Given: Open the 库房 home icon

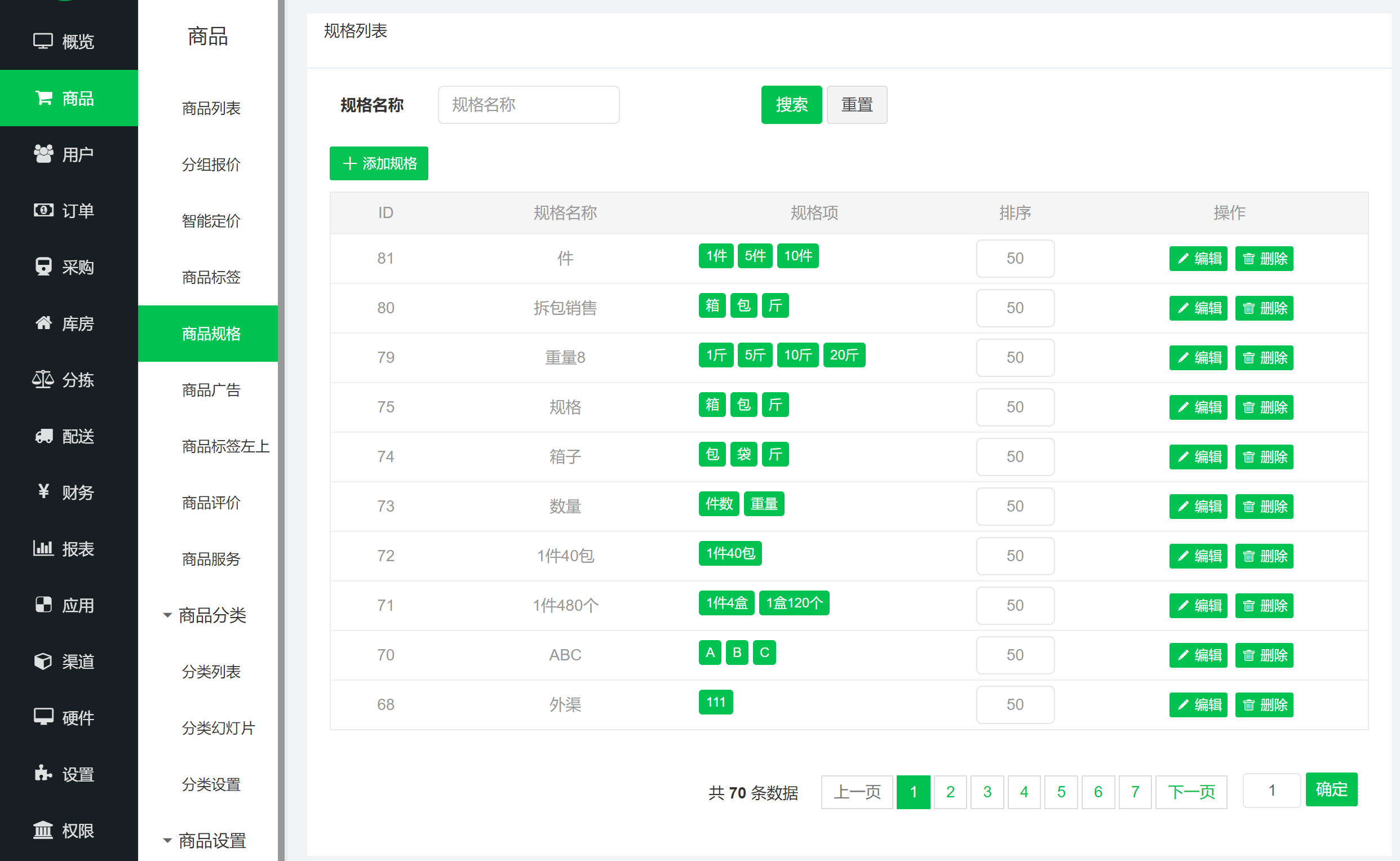Looking at the screenshot, I should pyautogui.click(x=43, y=323).
